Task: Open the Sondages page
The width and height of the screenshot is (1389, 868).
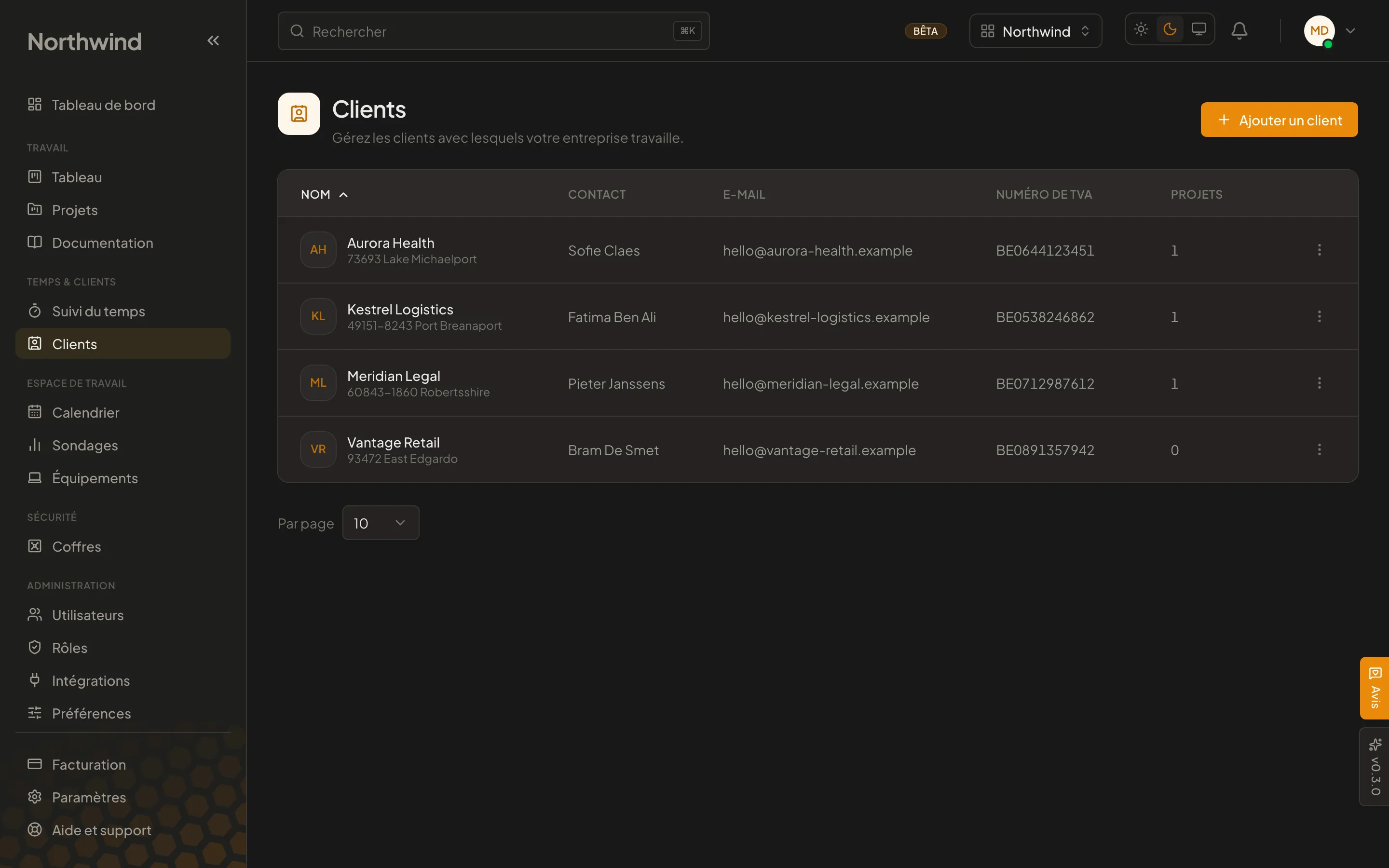Action: [123, 445]
